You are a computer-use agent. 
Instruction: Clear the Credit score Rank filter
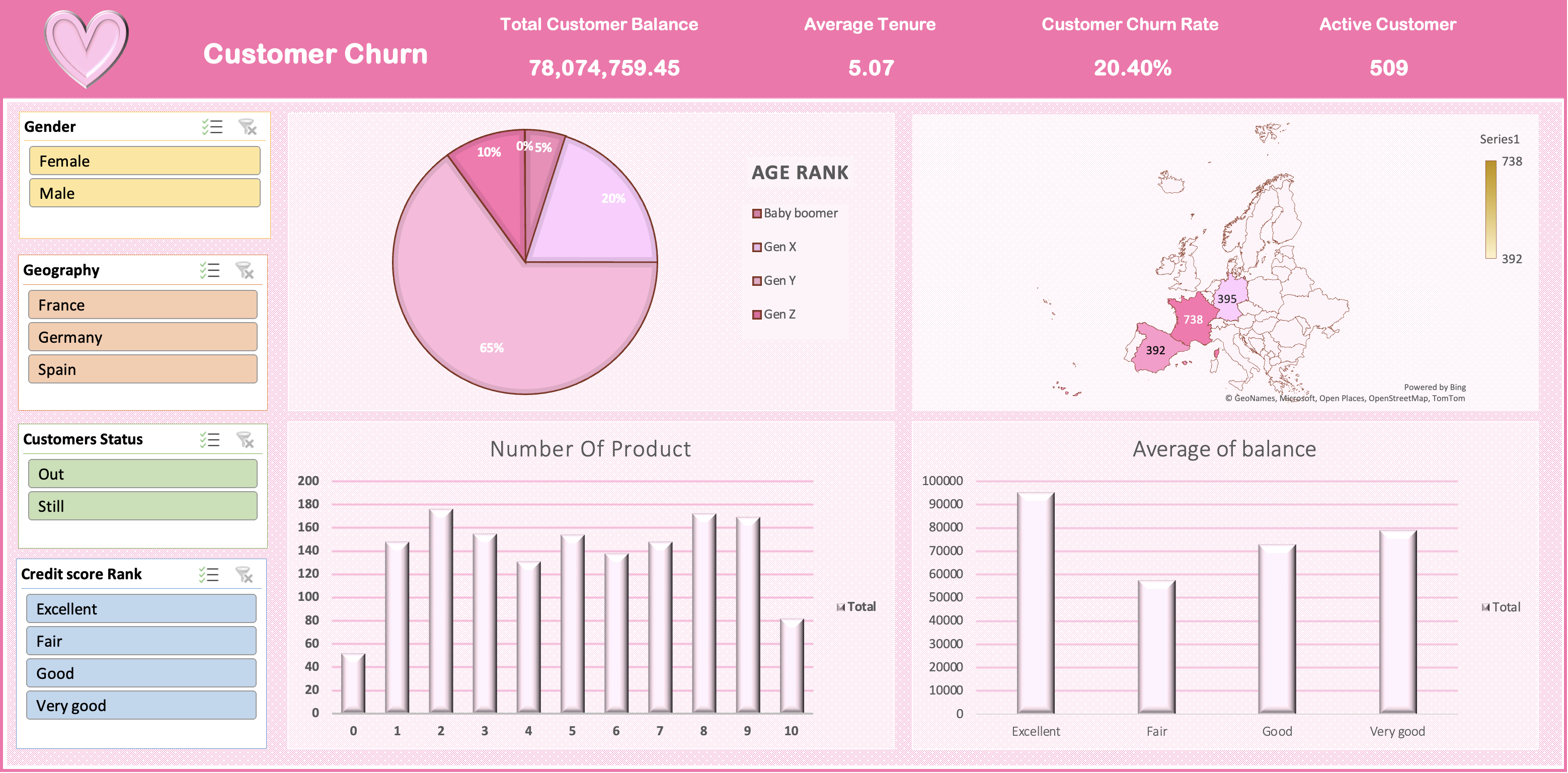coord(244,574)
